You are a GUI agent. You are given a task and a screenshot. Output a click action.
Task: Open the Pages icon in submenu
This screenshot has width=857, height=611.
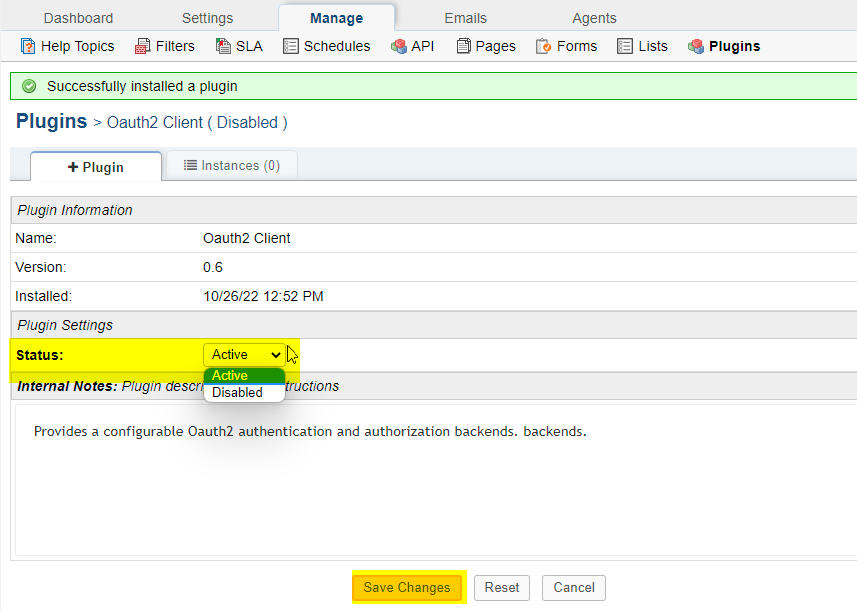464,46
